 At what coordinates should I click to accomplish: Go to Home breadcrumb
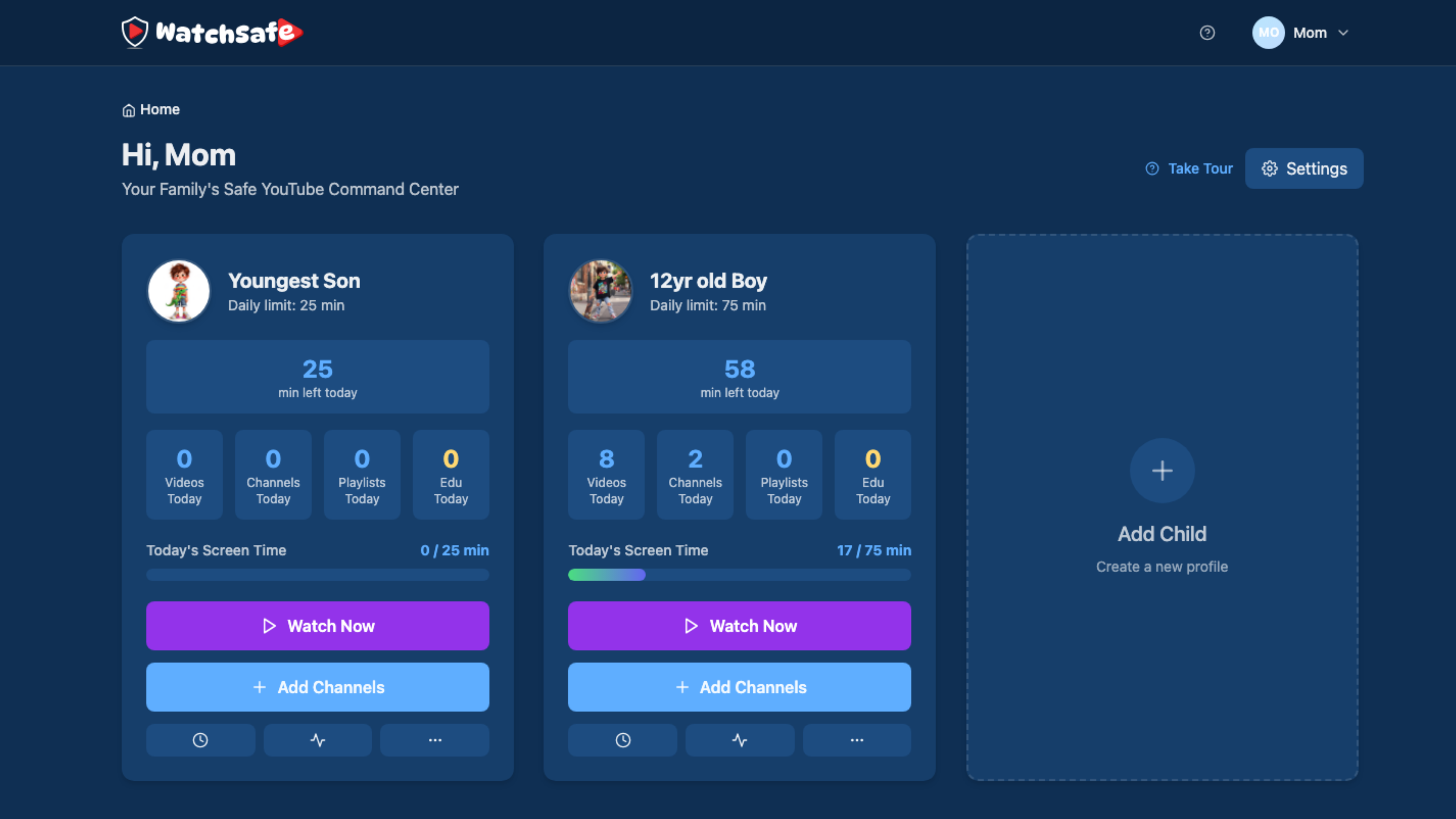point(151,110)
